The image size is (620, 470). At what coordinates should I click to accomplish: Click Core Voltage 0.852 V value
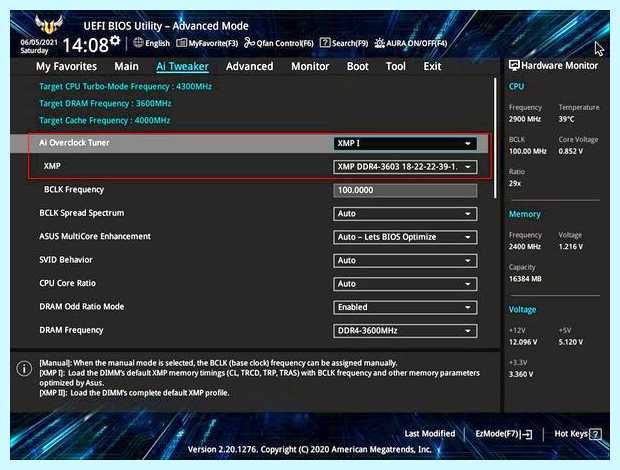[571, 151]
